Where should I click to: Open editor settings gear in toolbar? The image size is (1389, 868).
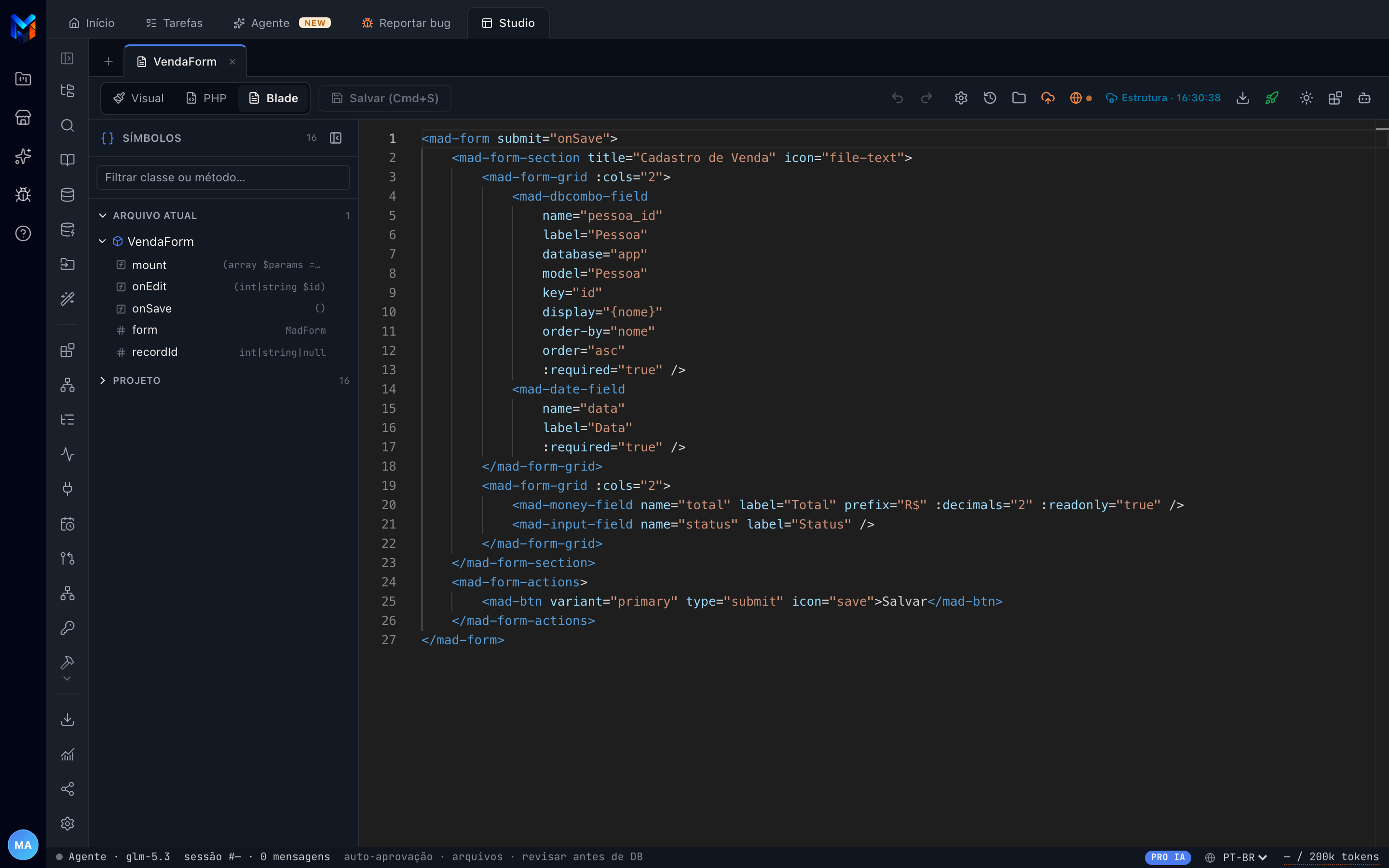961,98
